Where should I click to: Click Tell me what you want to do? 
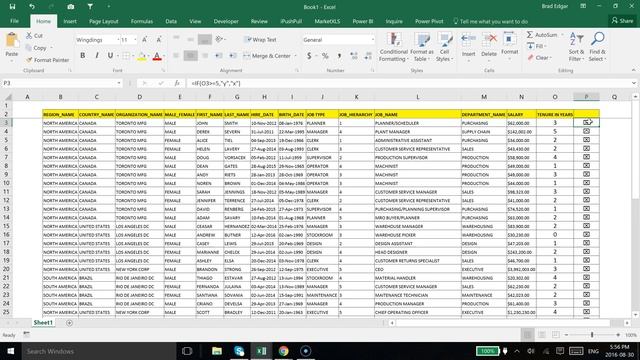click(x=491, y=21)
